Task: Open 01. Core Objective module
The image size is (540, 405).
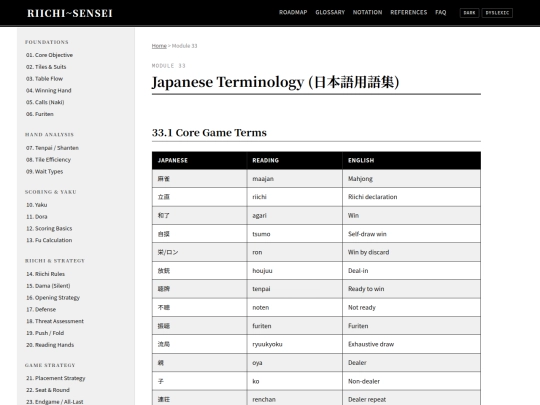Action: (49, 55)
